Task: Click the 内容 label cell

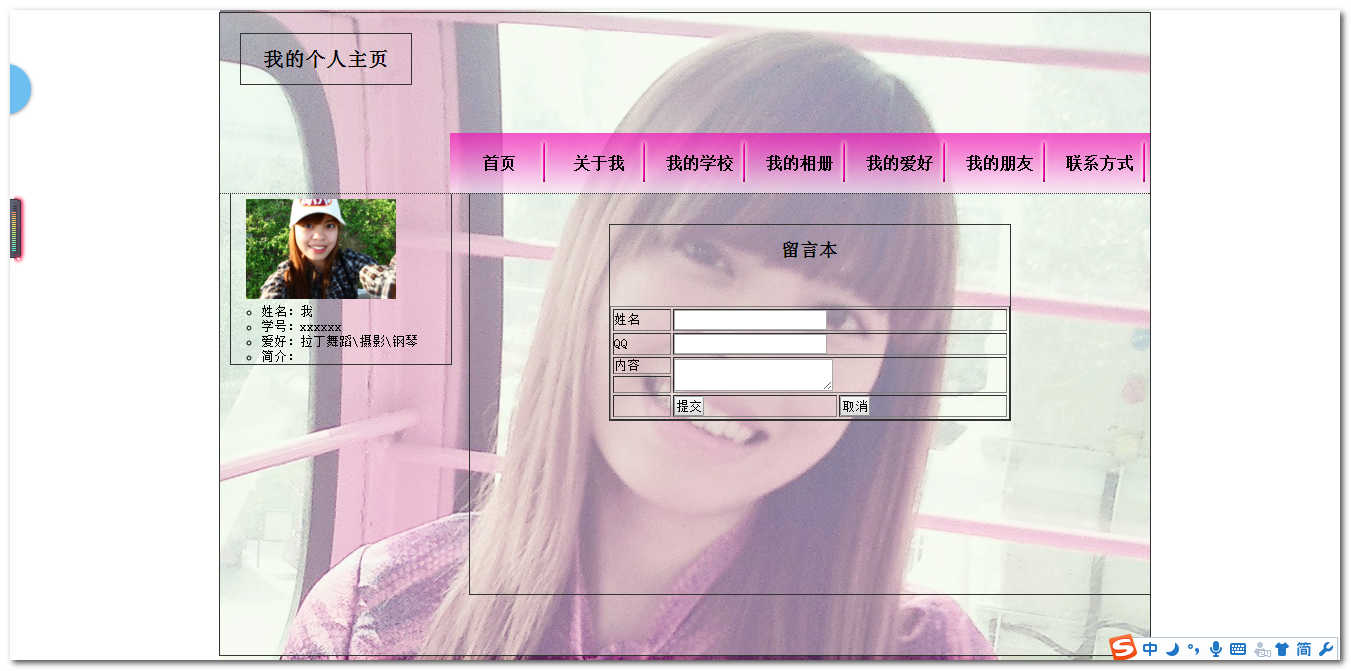Action: coord(642,366)
